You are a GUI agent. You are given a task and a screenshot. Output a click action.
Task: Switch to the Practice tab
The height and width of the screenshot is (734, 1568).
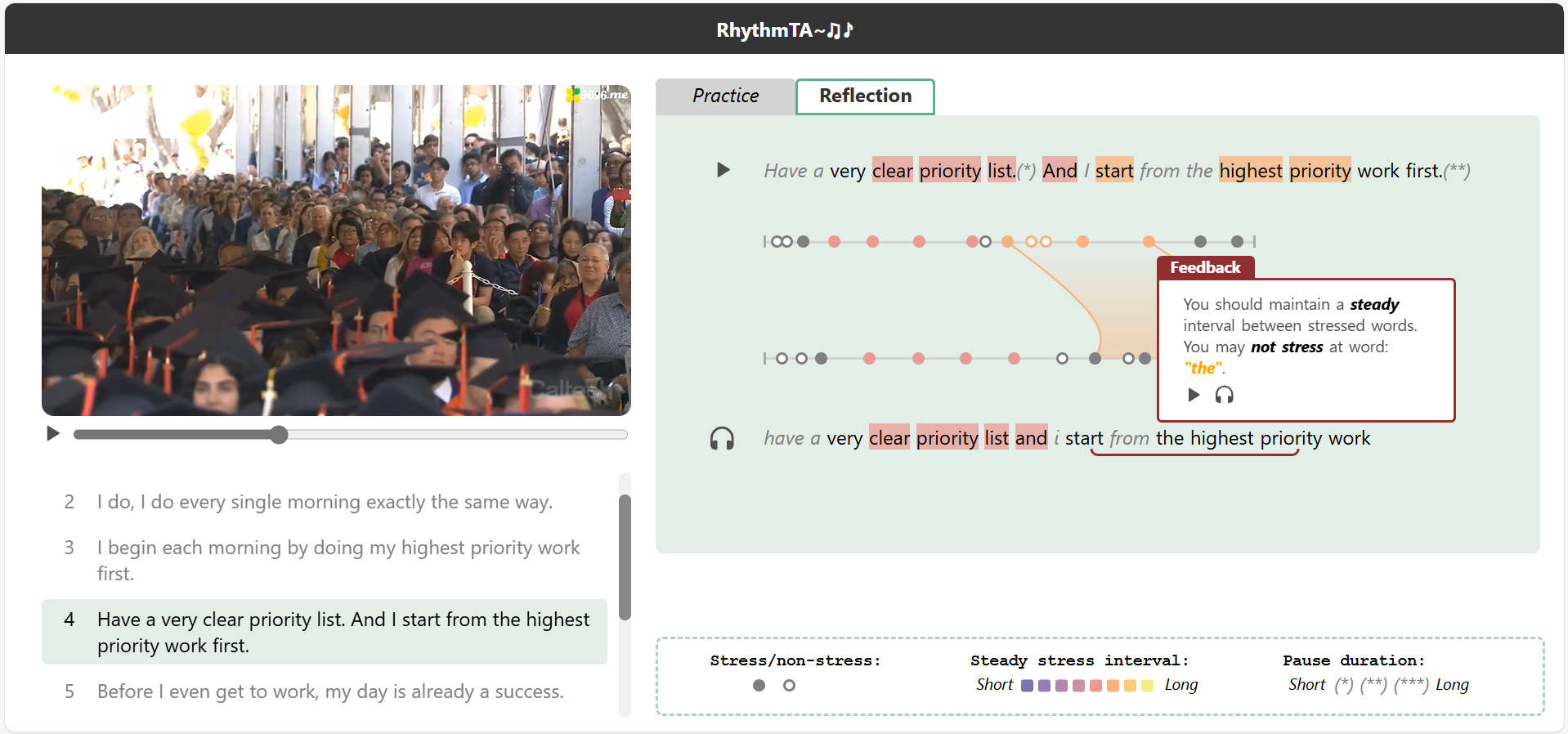coord(725,96)
